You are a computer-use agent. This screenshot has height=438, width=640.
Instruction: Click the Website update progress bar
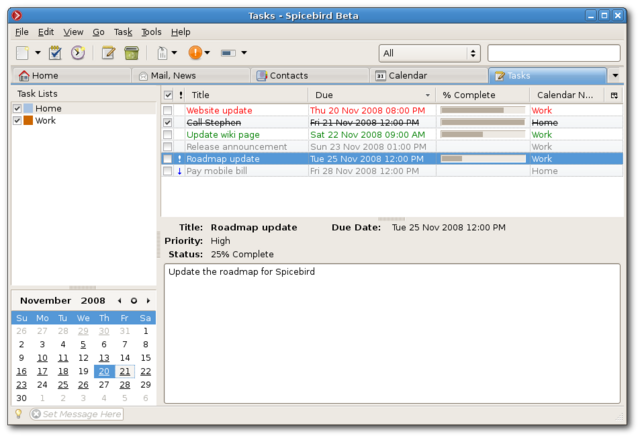pyautogui.click(x=483, y=110)
